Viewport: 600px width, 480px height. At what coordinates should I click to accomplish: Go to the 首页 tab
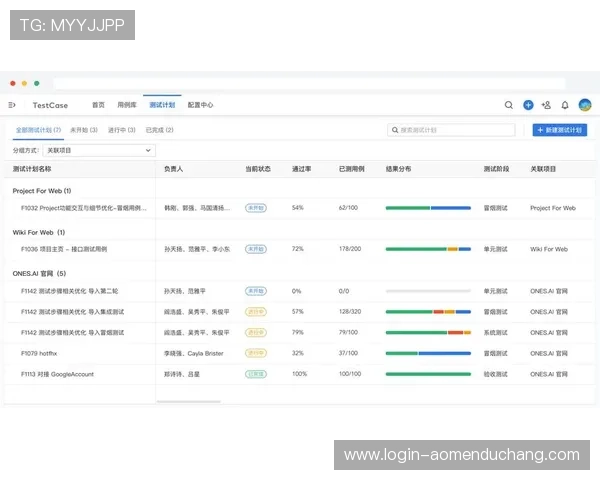click(x=98, y=105)
